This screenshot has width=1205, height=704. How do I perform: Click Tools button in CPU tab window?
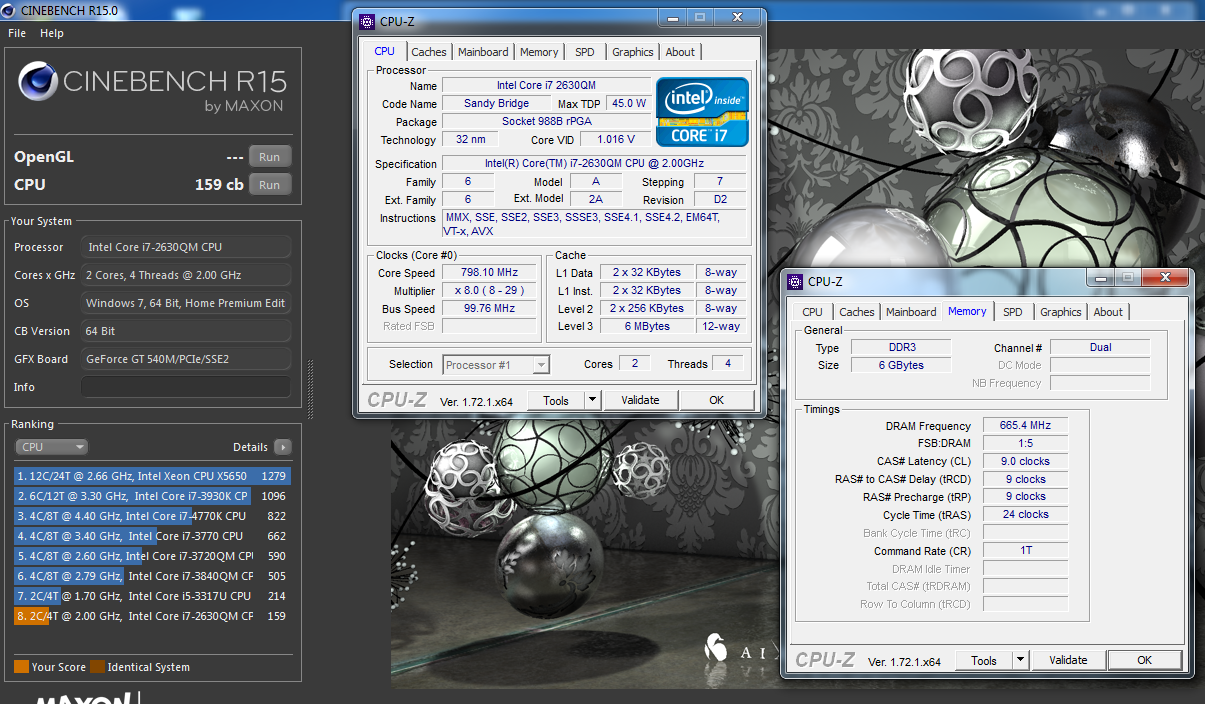coord(556,400)
